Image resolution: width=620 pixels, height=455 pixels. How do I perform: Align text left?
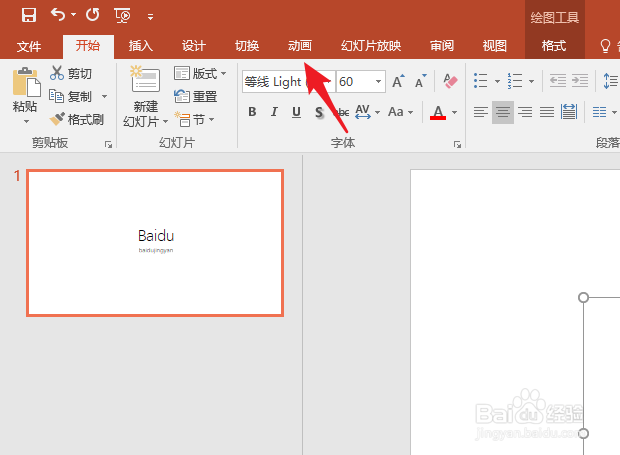(481, 112)
